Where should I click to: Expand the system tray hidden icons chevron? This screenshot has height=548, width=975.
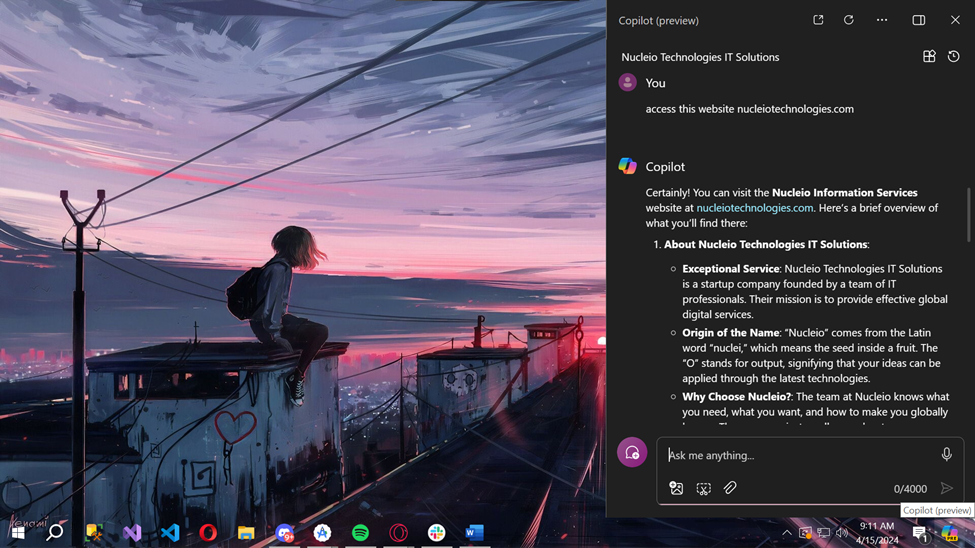787,533
